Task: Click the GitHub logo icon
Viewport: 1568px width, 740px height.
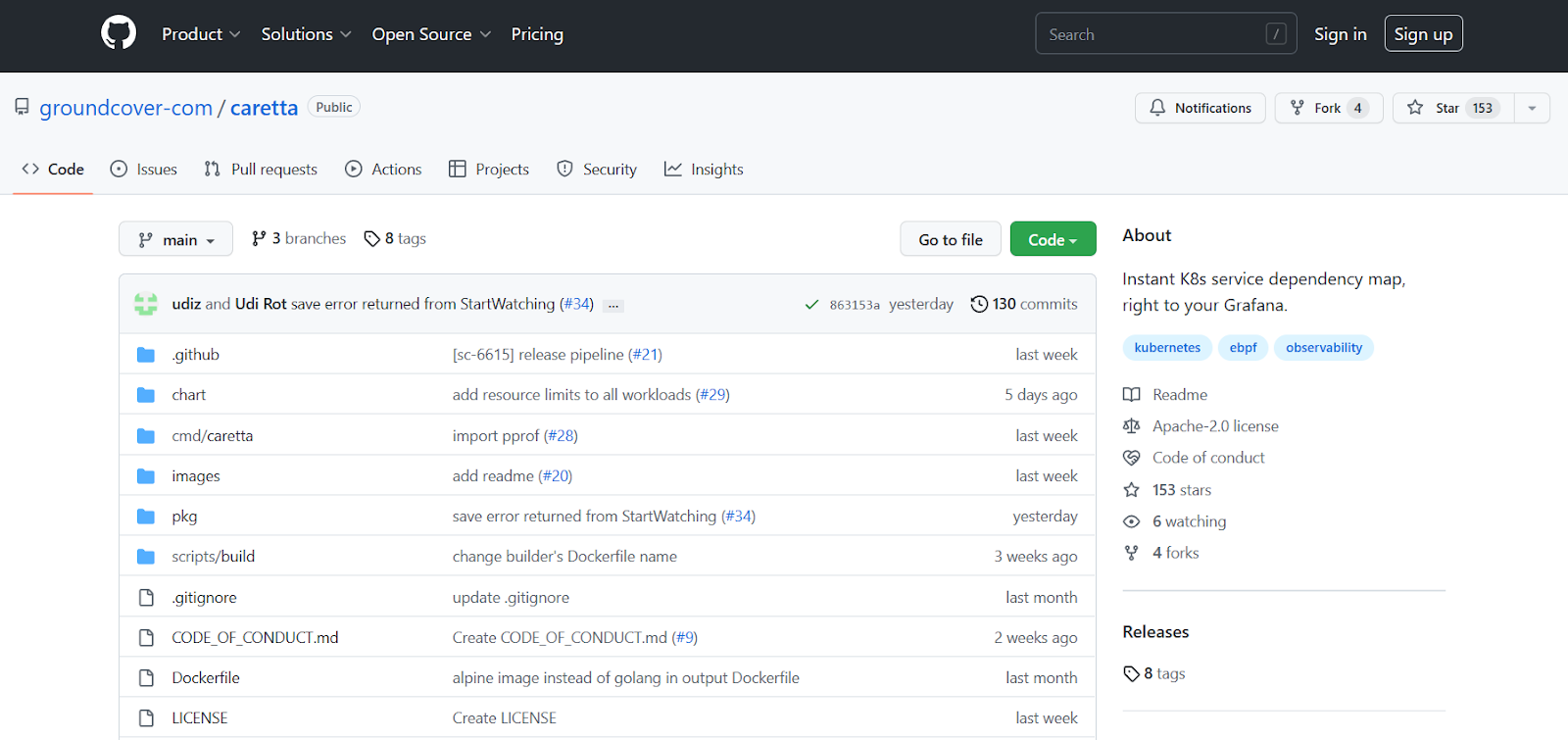Action: click(119, 33)
